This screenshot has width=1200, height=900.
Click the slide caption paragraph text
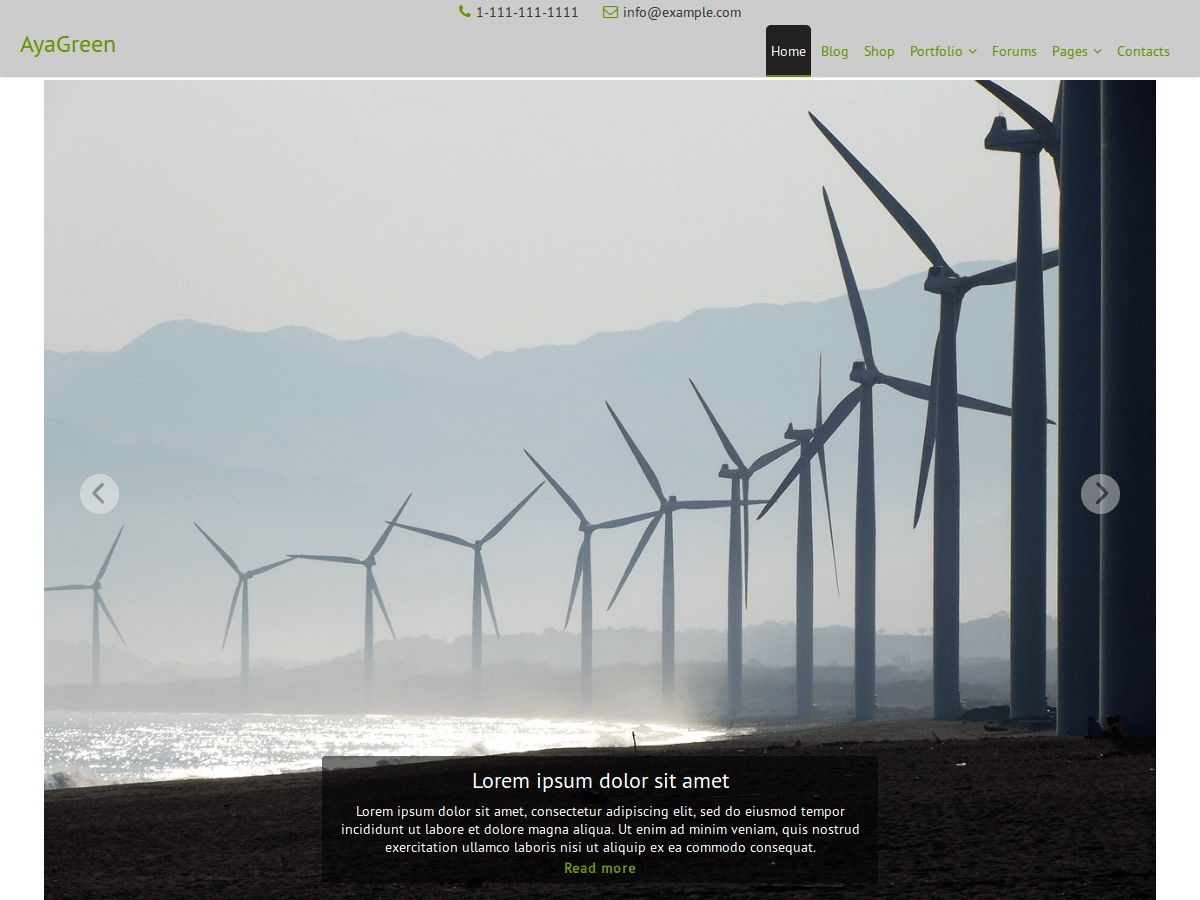[600, 829]
